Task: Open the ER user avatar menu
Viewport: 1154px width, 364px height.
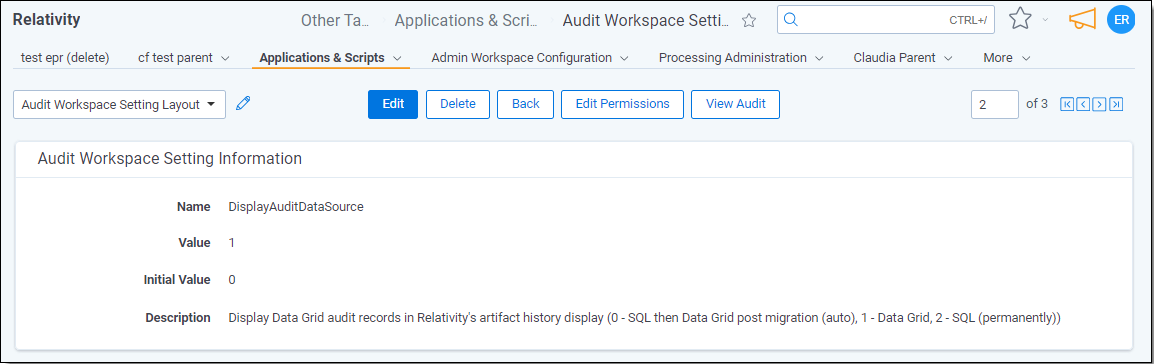Action: (1122, 20)
